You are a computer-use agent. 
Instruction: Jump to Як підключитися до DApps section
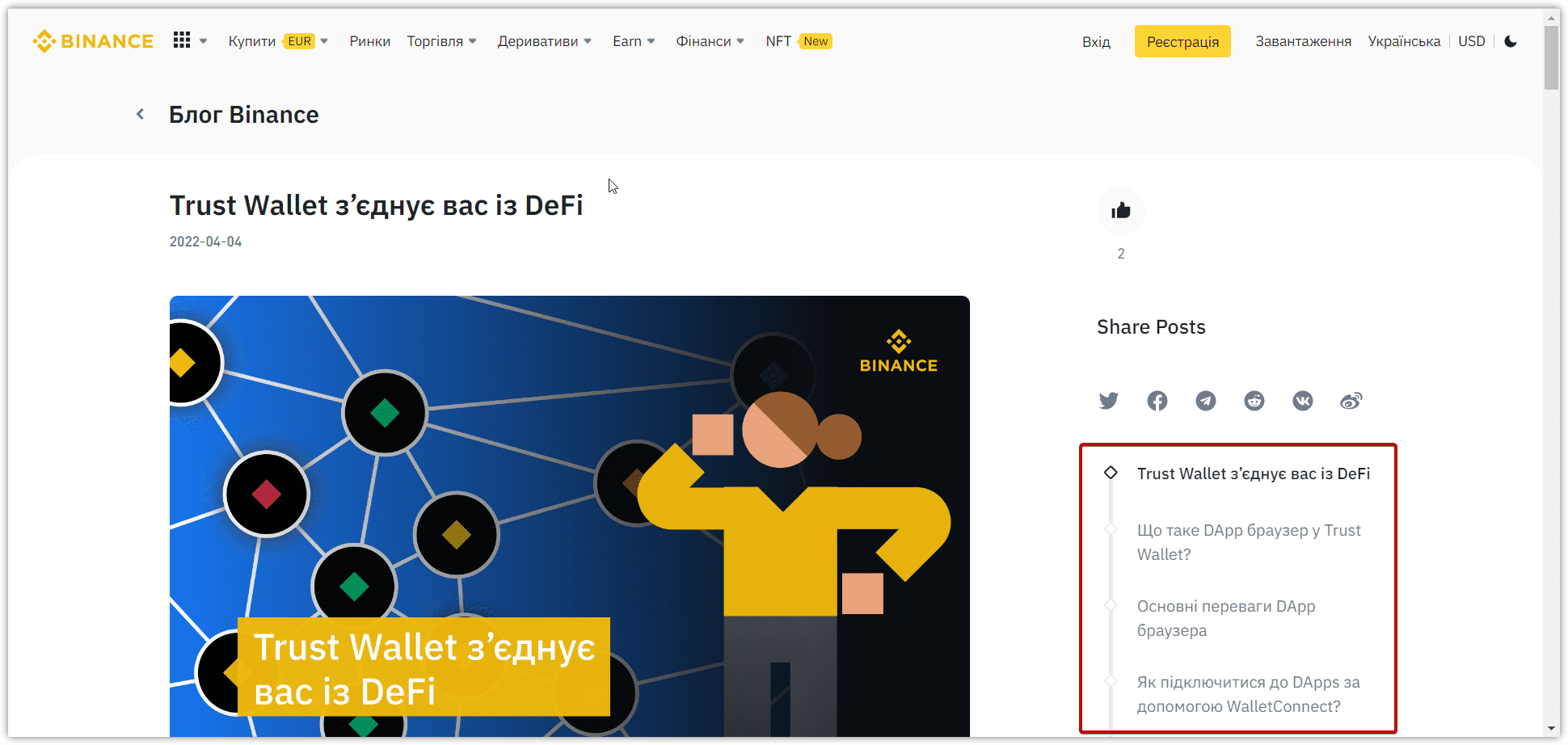(1249, 694)
